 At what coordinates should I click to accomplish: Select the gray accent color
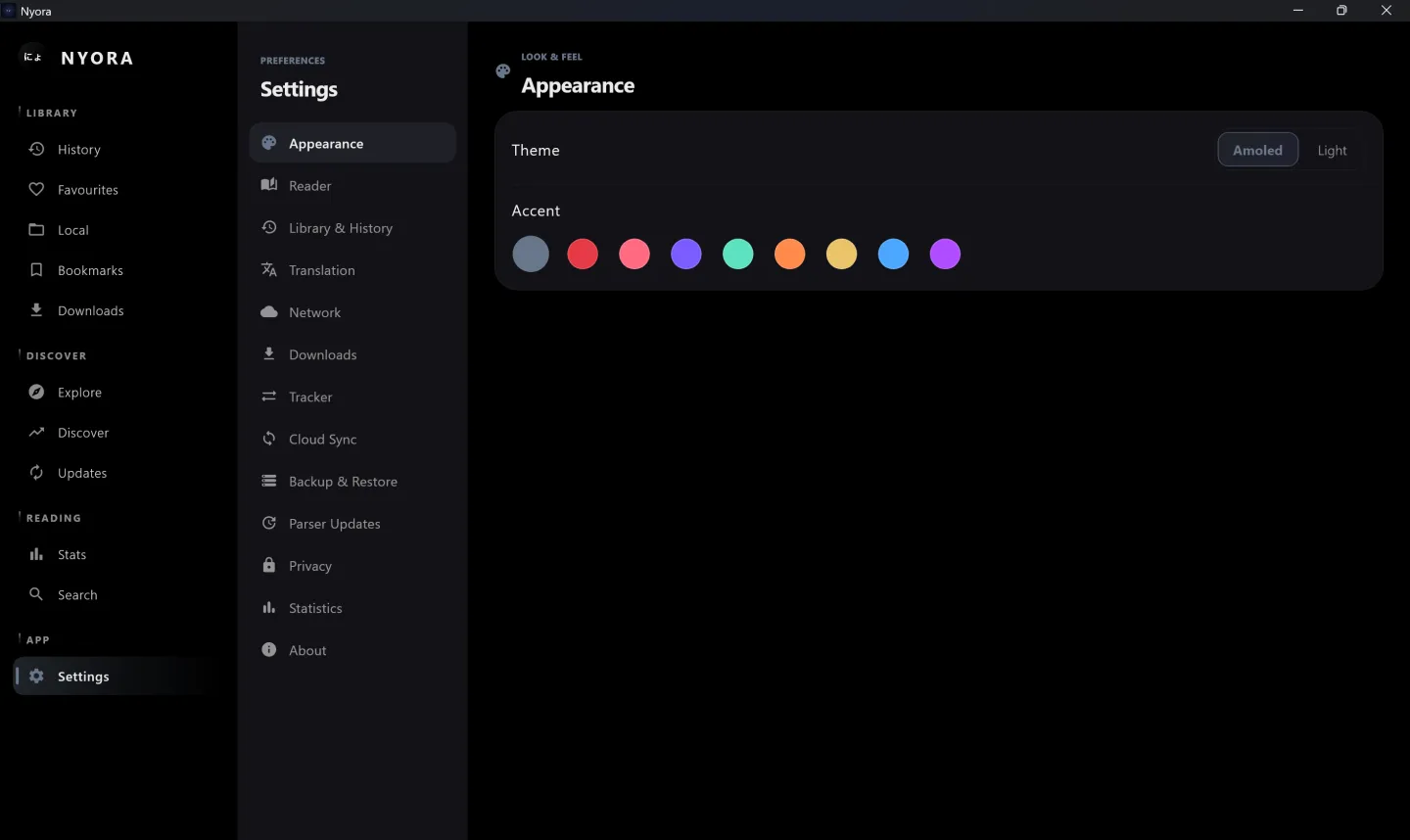(x=531, y=254)
